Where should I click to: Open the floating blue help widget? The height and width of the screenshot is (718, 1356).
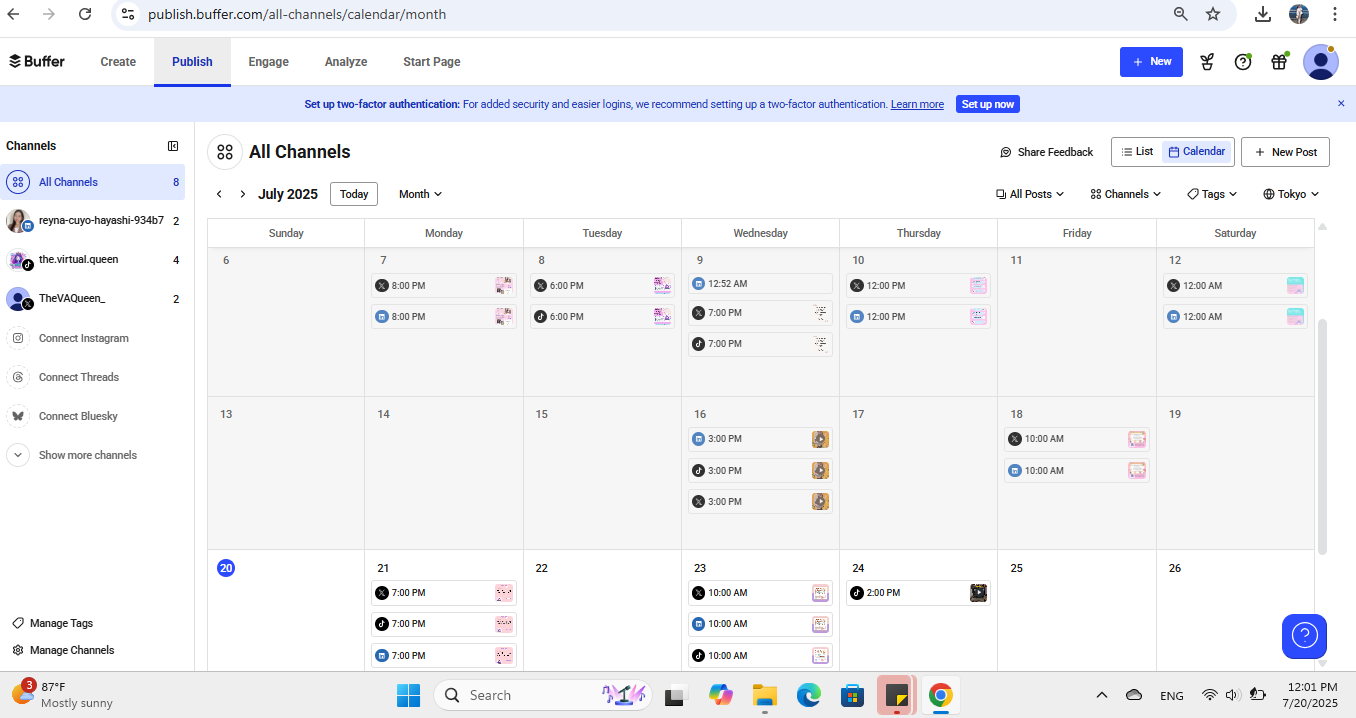pyautogui.click(x=1304, y=636)
